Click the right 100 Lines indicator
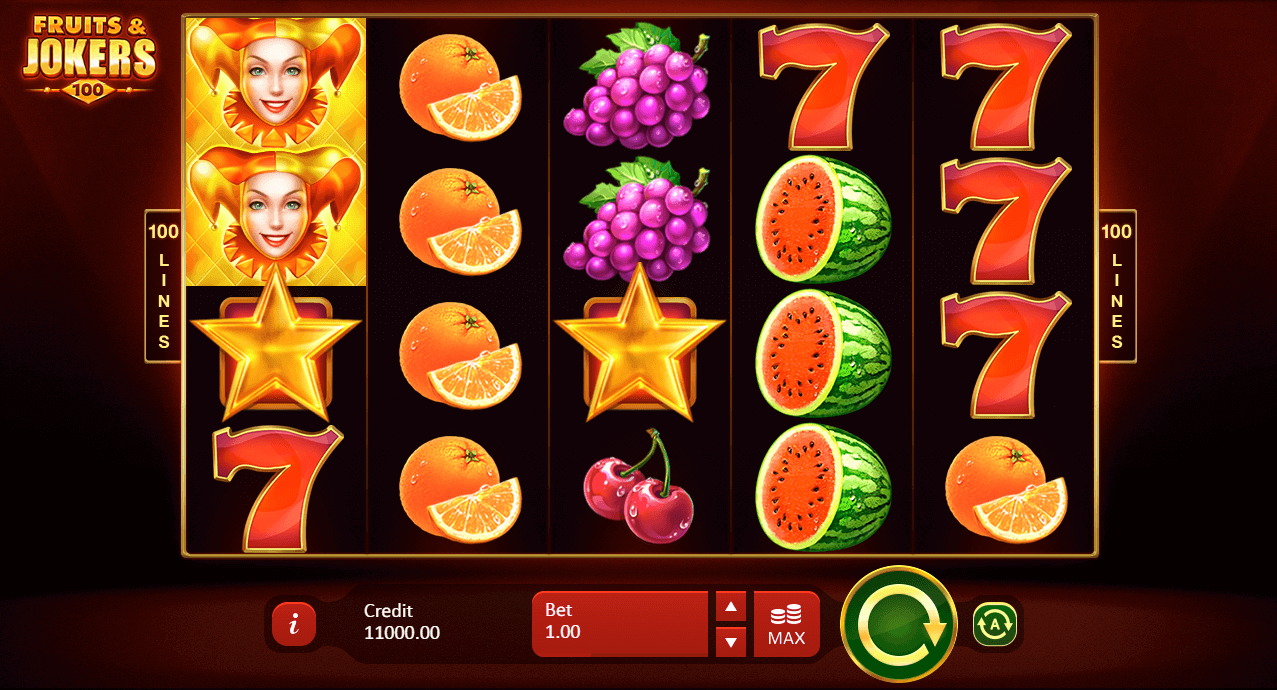The width and height of the screenshot is (1277, 690). coord(1117,286)
